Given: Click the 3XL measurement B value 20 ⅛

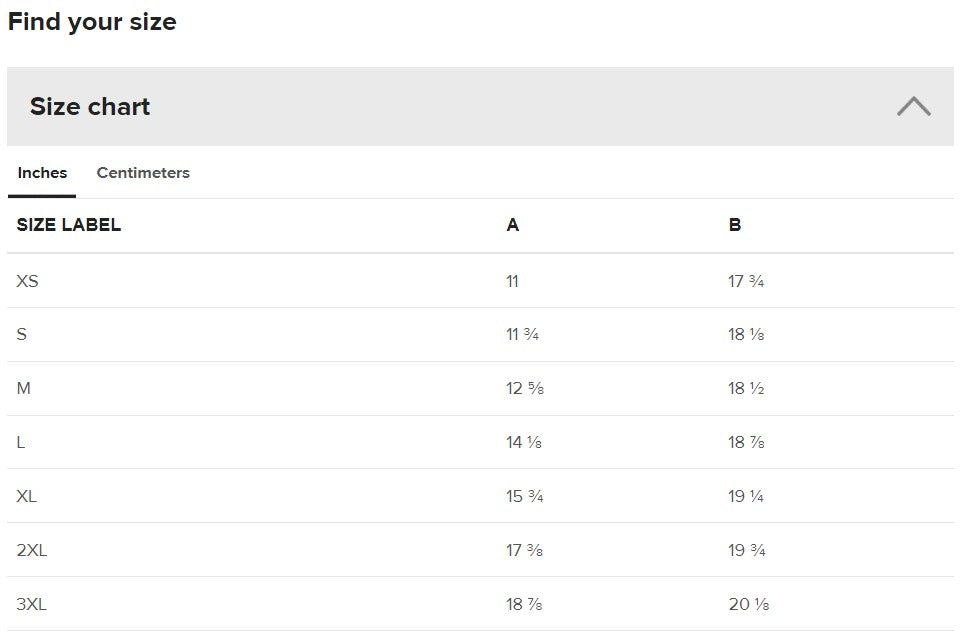Looking at the screenshot, I should pos(748,604).
